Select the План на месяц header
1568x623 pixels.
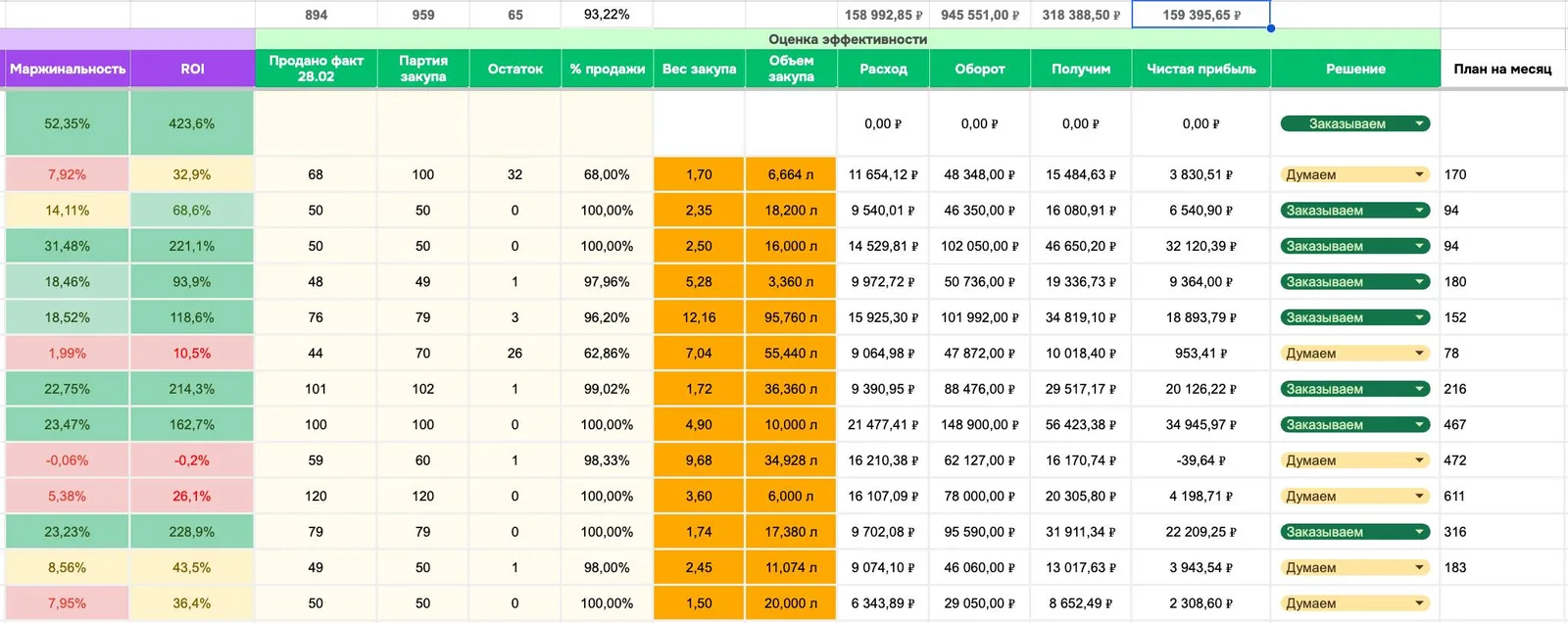coord(1502,69)
